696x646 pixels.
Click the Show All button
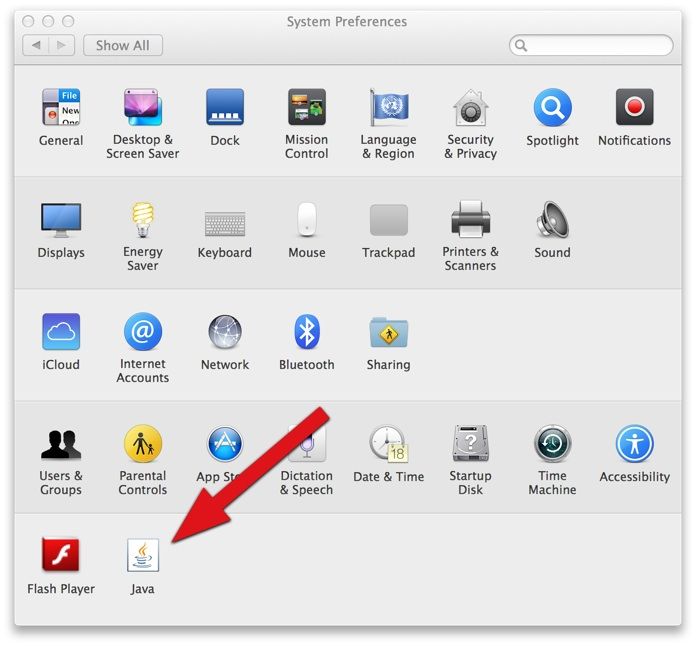(123, 46)
